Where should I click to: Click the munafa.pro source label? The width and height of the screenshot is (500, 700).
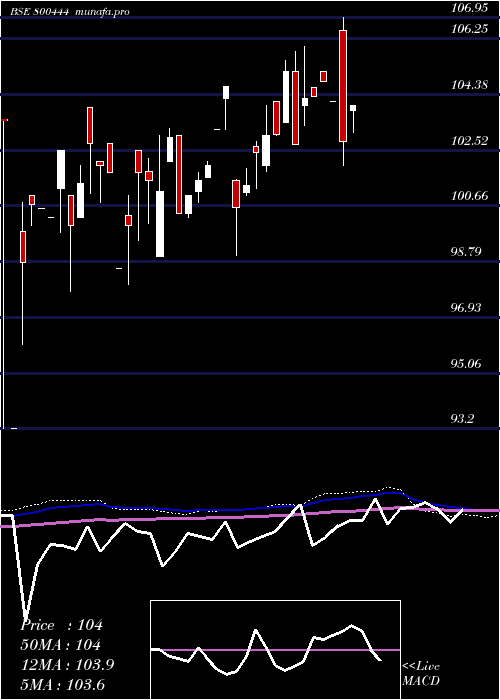[102, 12]
